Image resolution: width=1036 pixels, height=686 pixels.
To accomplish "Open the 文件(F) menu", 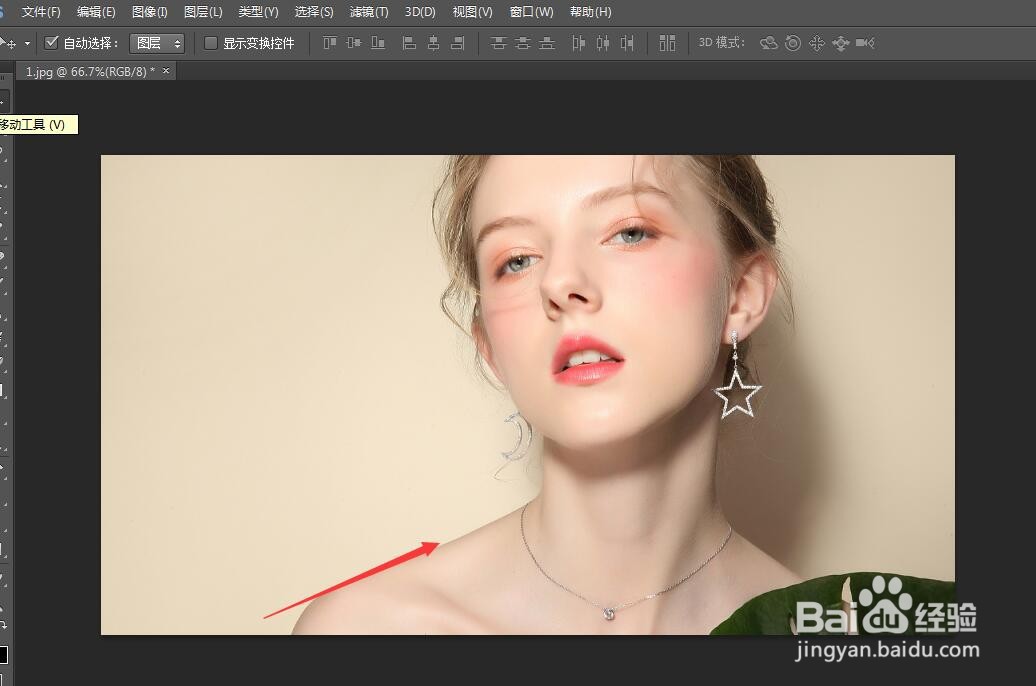I will [40, 12].
